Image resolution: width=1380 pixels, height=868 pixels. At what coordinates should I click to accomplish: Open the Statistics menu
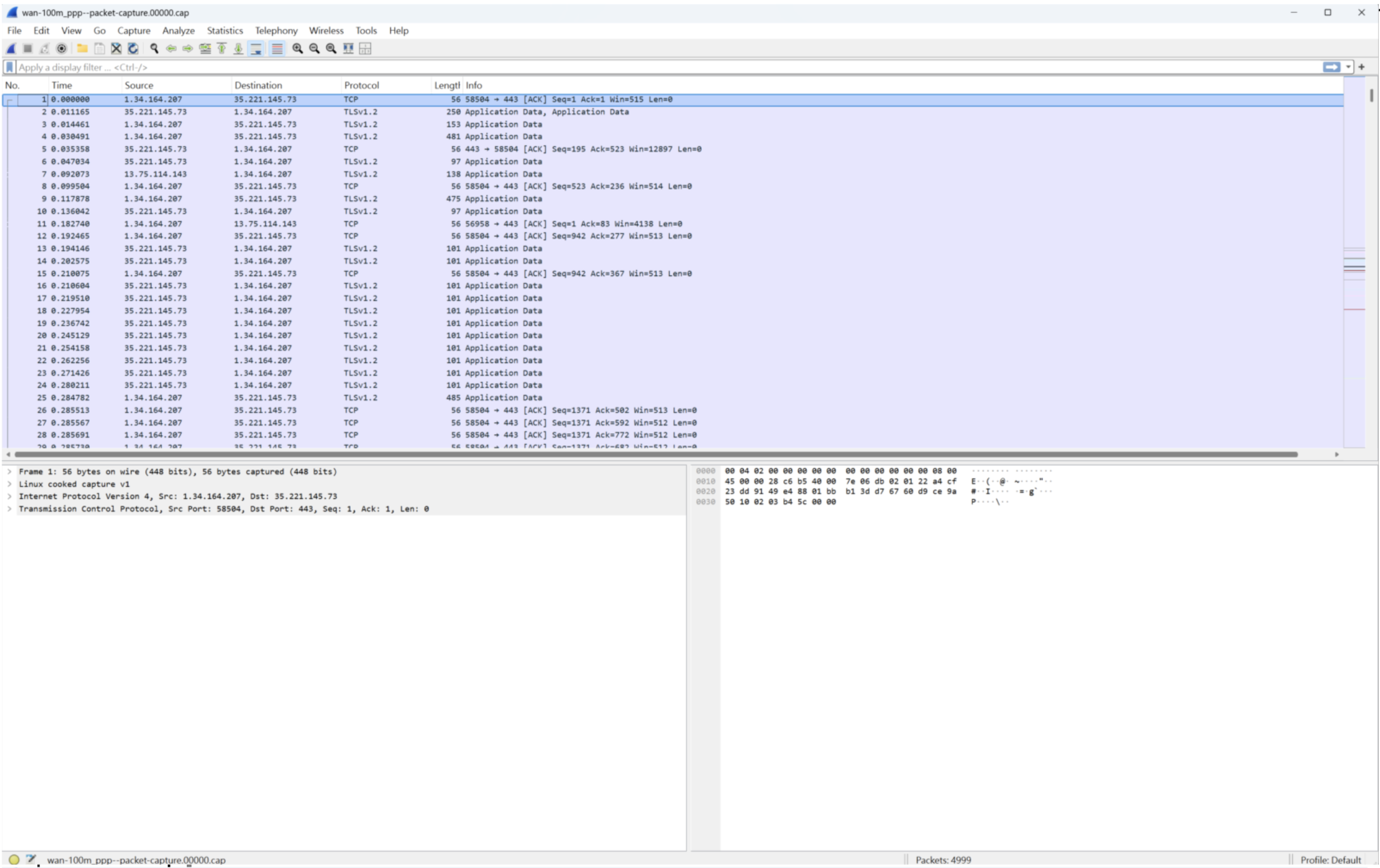(x=225, y=30)
